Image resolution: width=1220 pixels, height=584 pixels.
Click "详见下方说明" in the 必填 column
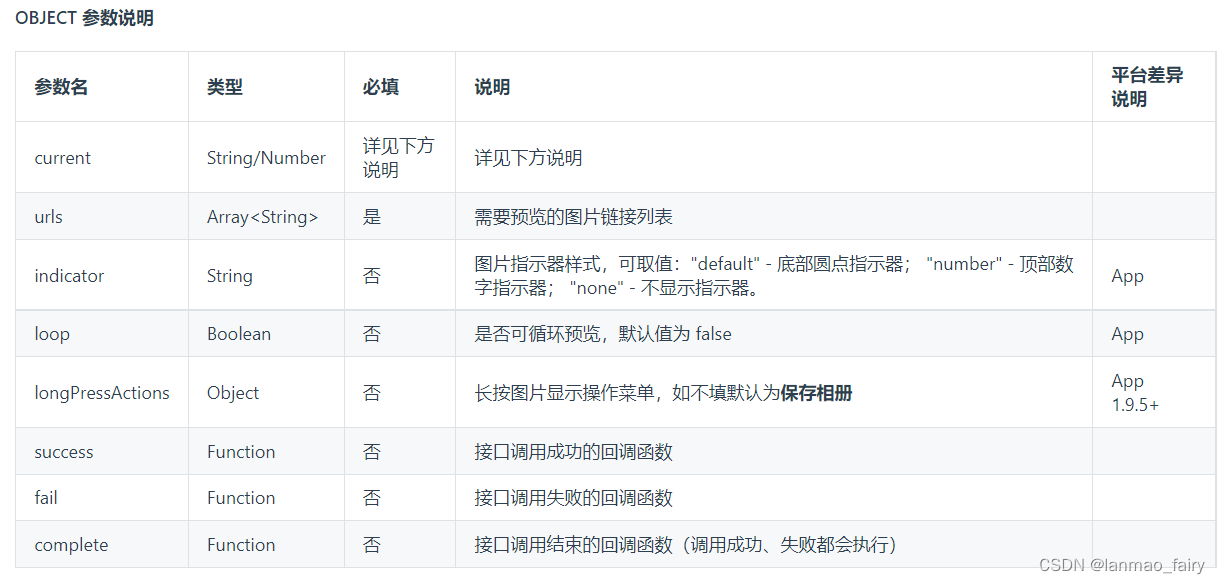point(398,158)
